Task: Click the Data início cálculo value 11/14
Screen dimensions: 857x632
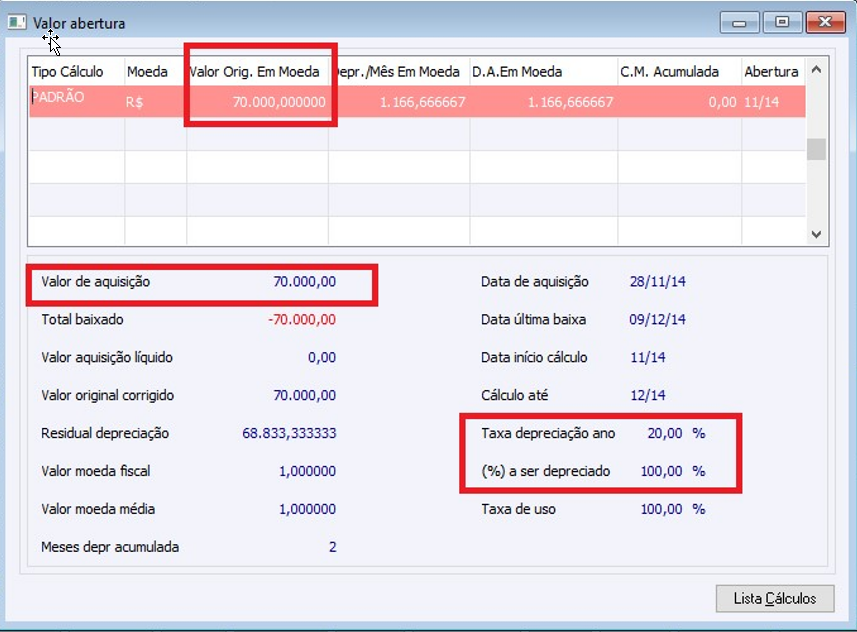Action: point(648,358)
